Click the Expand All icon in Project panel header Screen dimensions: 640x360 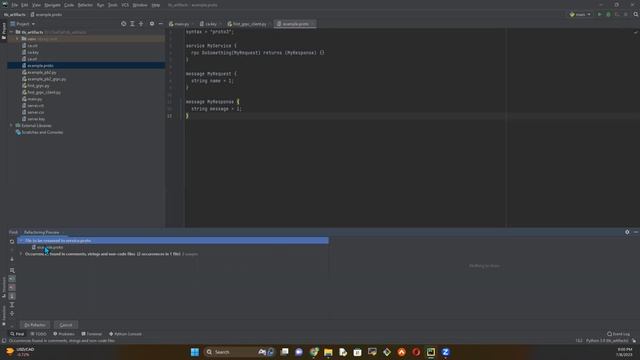(x=132, y=24)
